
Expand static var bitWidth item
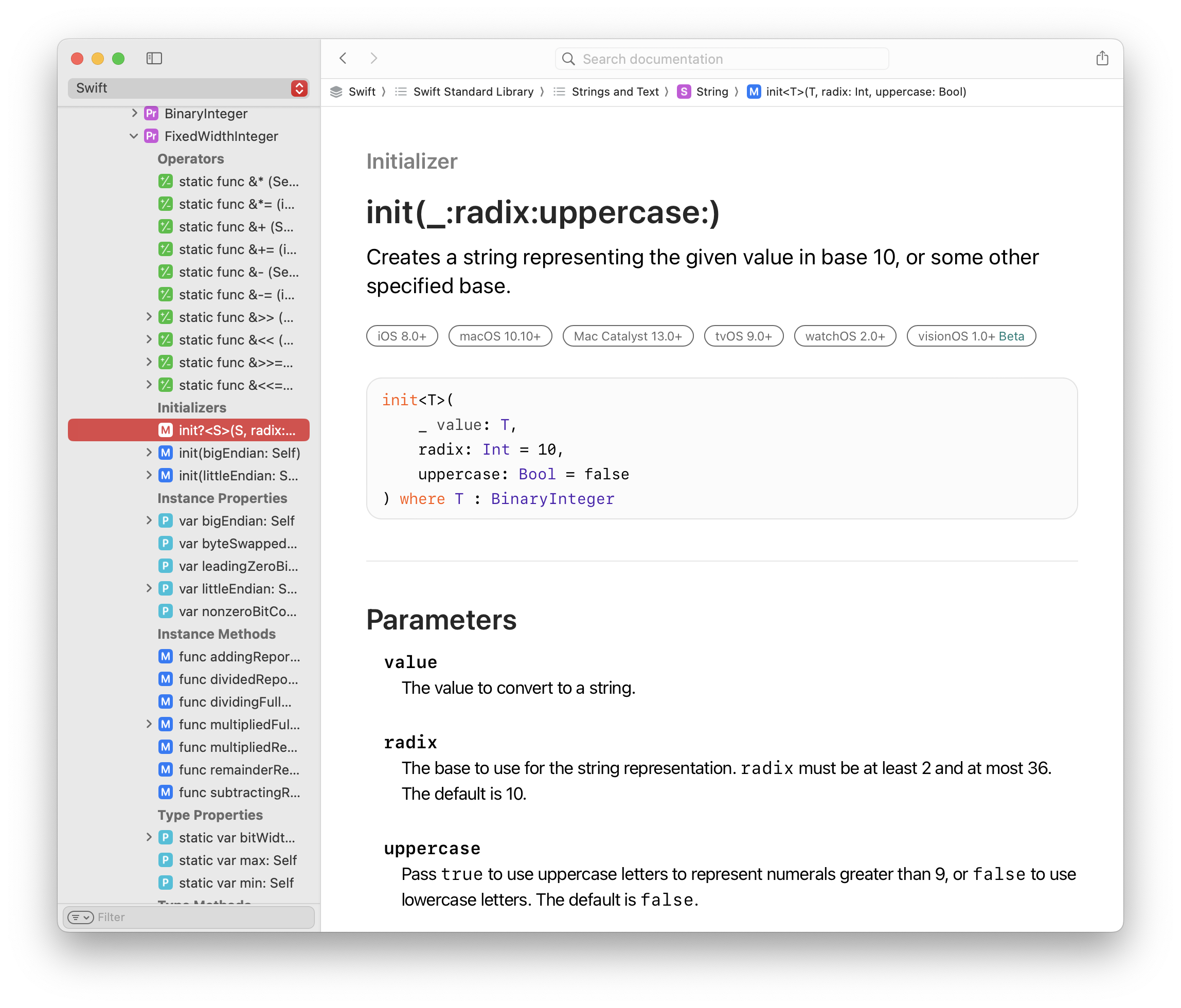(149, 837)
